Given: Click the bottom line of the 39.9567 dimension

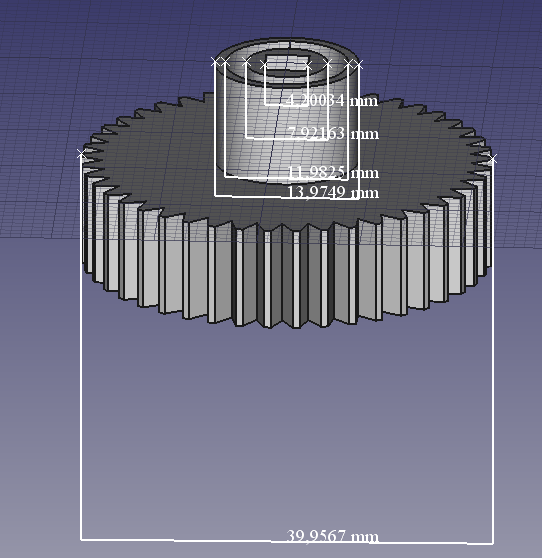Looking at the screenshot, I should (286, 542).
